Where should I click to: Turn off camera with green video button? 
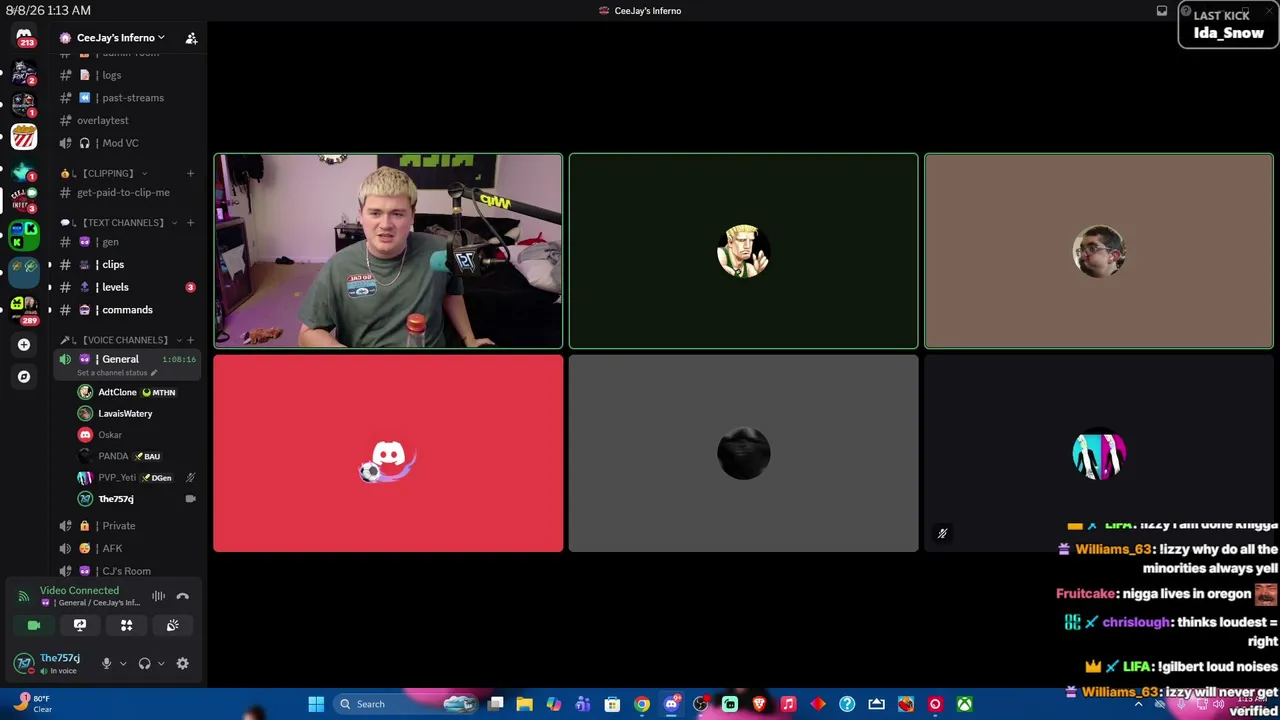(x=34, y=625)
